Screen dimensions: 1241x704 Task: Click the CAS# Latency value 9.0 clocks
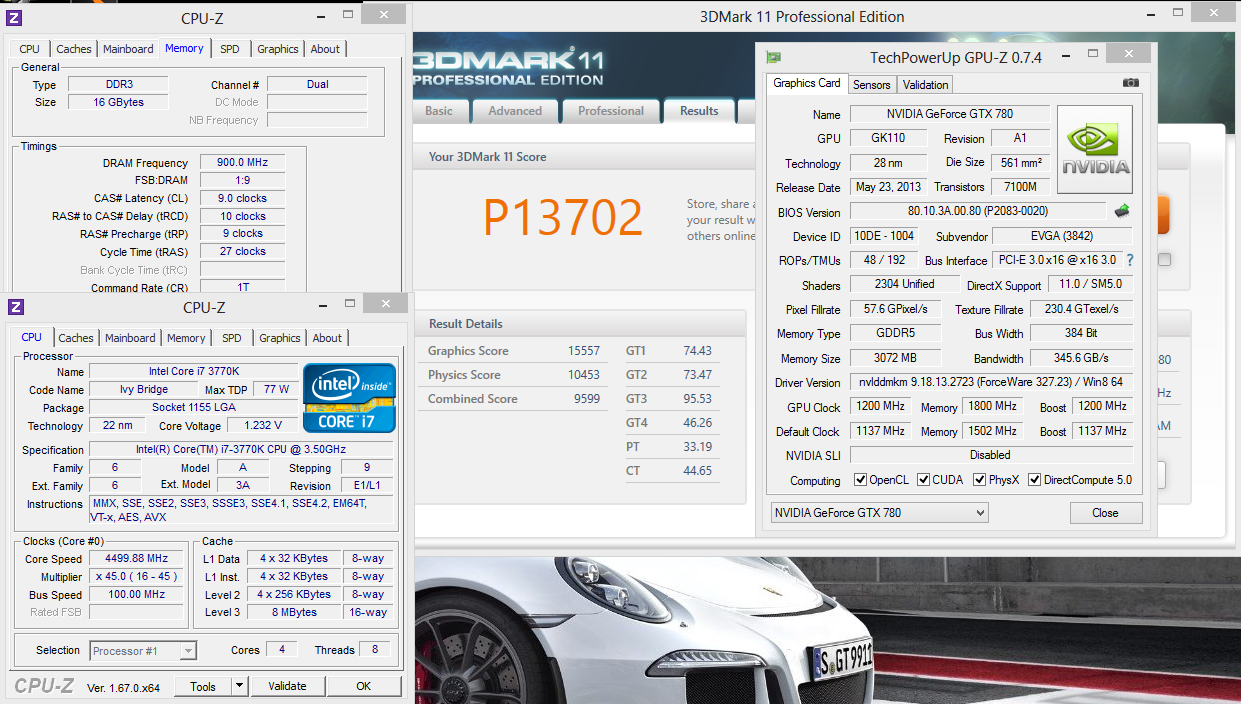pyautogui.click(x=242, y=198)
